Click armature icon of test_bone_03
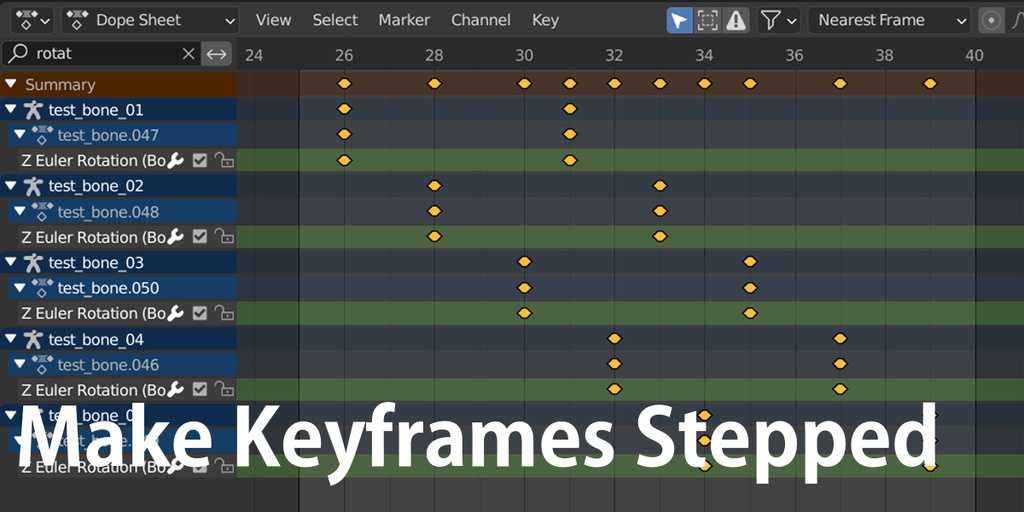This screenshot has width=1024, height=512. (x=33, y=263)
